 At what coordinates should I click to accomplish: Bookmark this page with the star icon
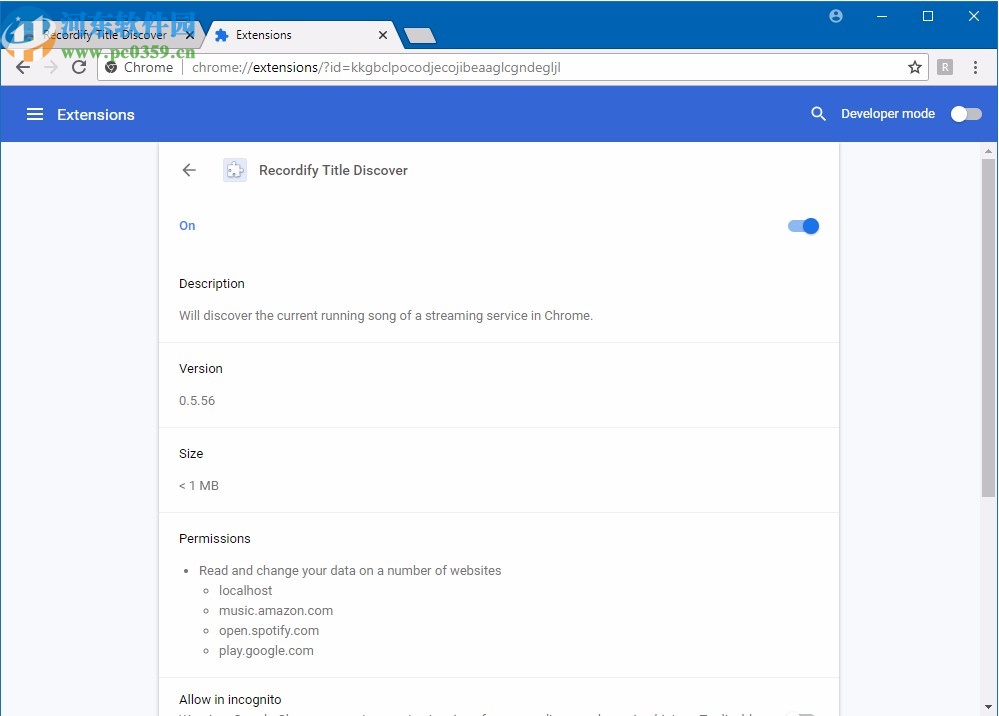point(914,67)
